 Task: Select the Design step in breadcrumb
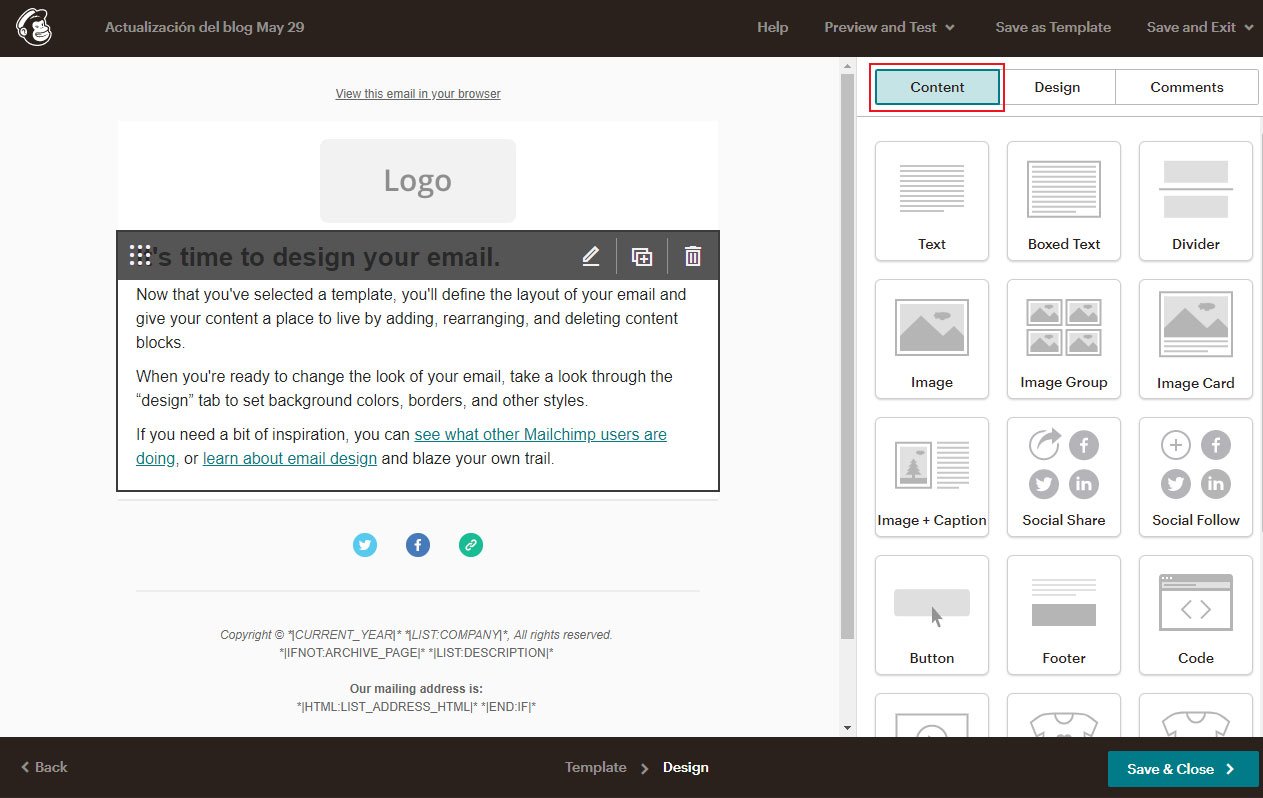(x=686, y=767)
